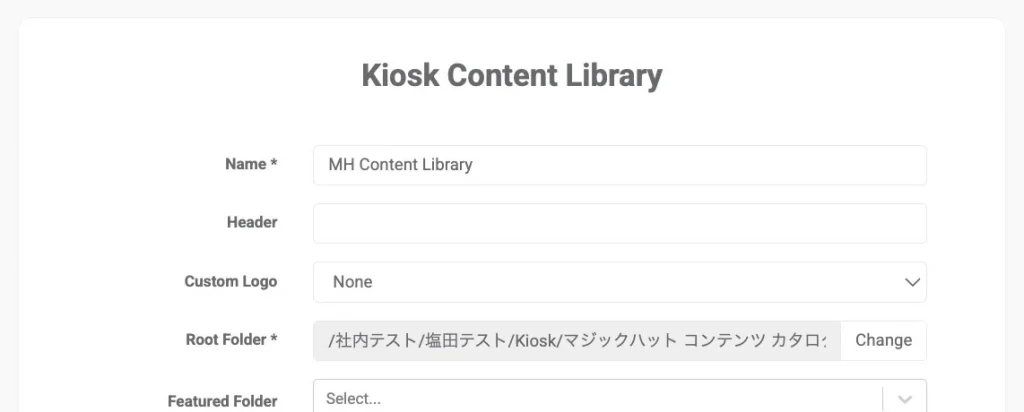
Task: Click the "MH Content Library" name text
Action: coord(400,165)
